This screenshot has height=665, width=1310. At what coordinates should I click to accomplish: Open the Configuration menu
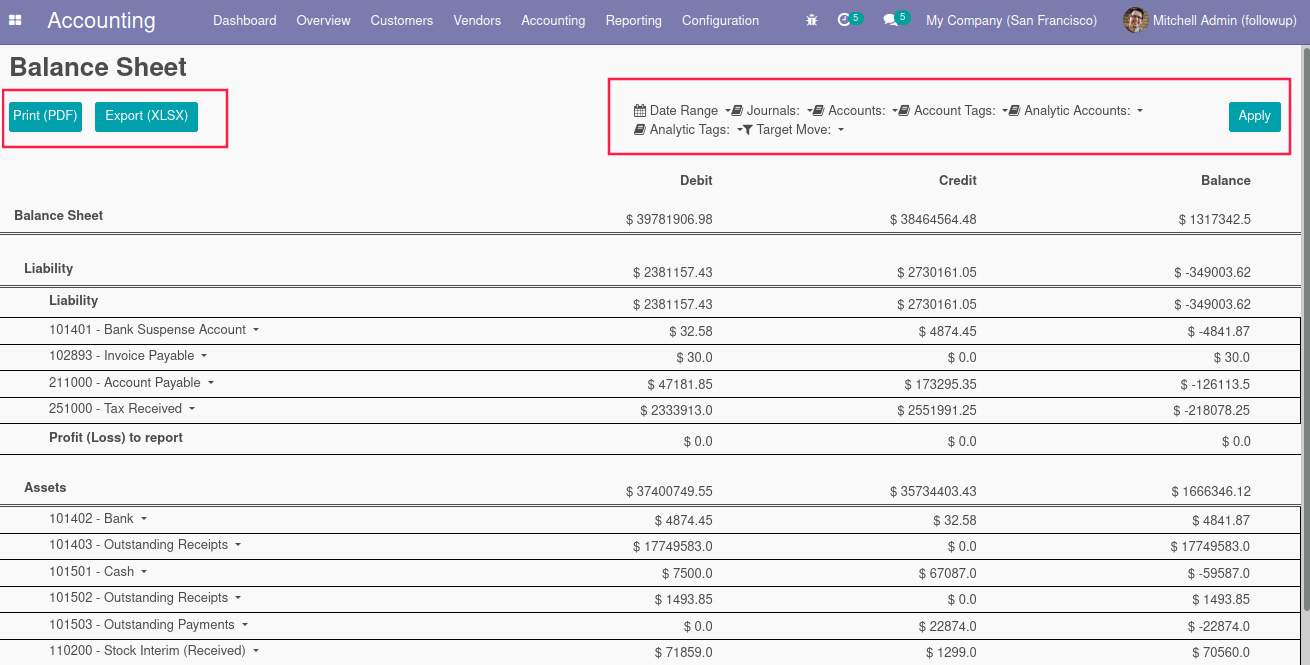tap(720, 20)
